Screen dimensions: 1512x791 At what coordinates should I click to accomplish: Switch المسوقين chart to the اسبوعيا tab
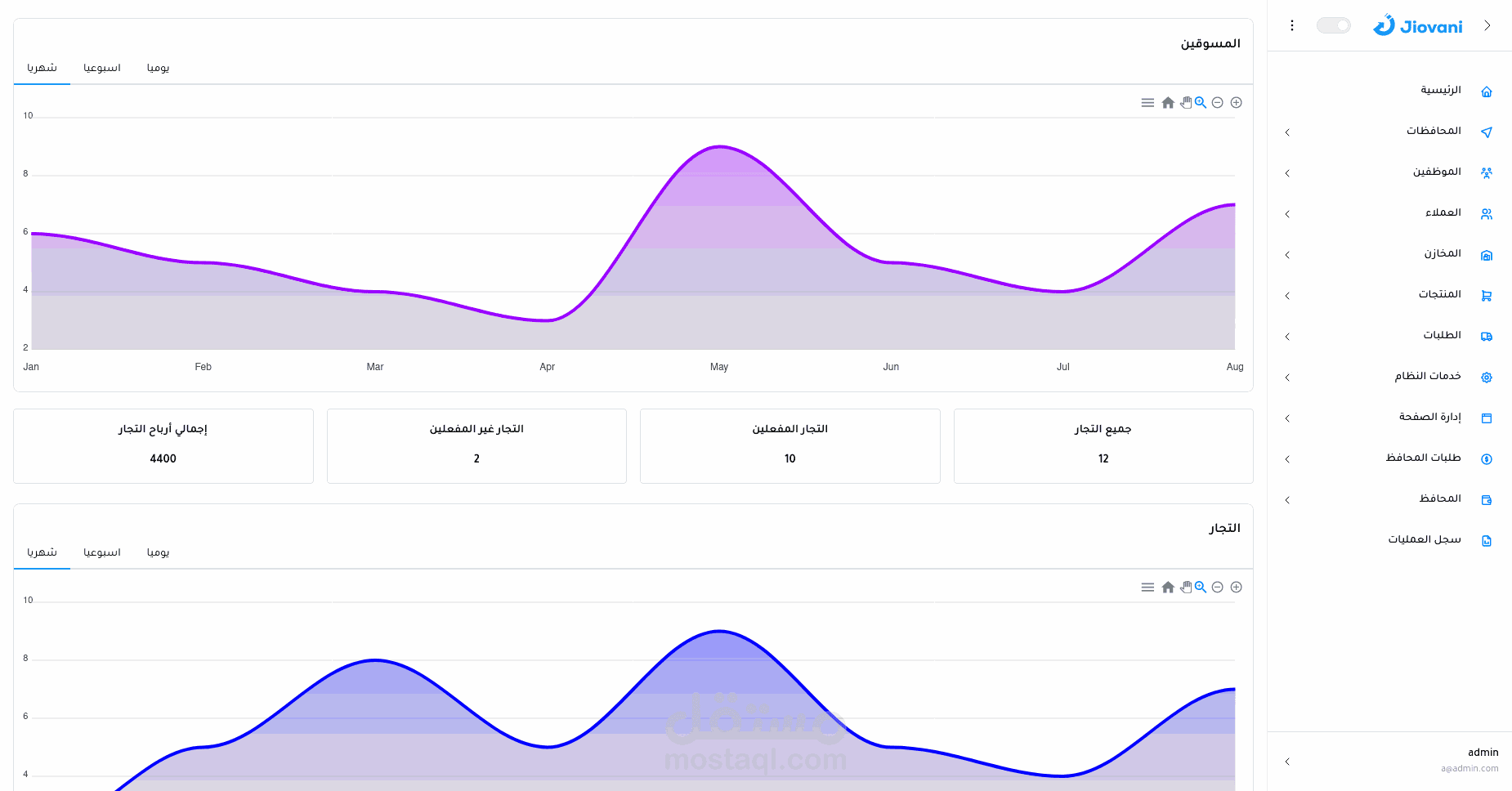pos(102,68)
